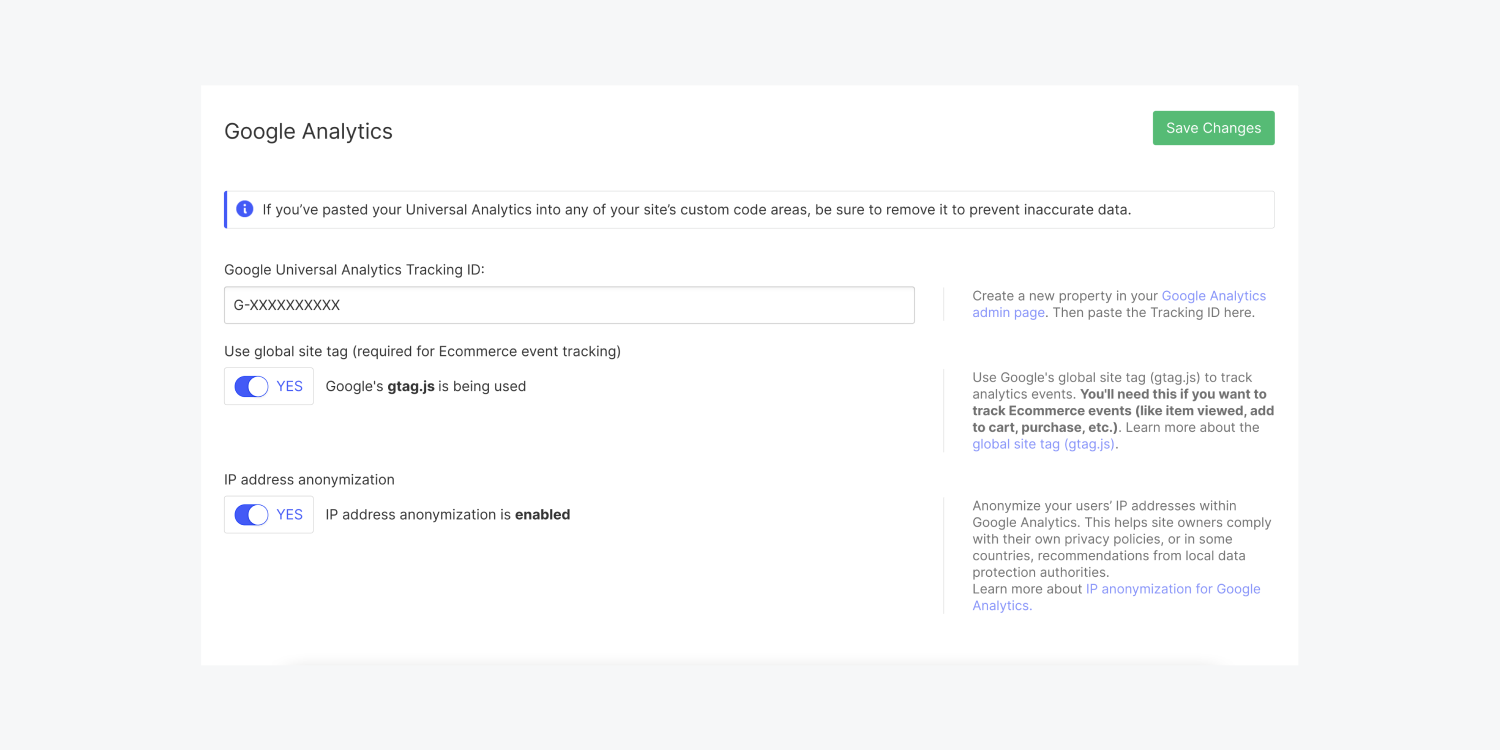Image resolution: width=1500 pixels, height=750 pixels.
Task: Disable the IP address anonymization switch
Action: 251,514
